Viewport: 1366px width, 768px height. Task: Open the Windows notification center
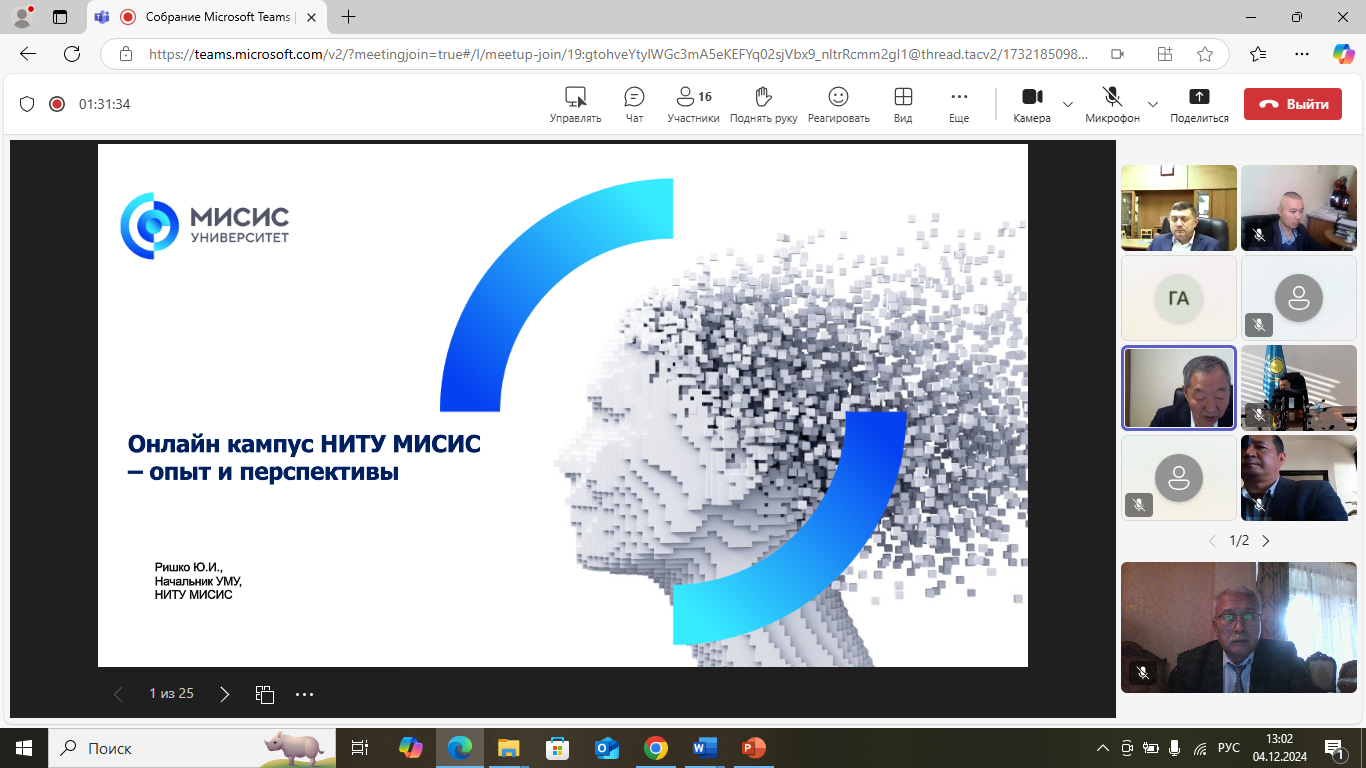(1333, 748)
